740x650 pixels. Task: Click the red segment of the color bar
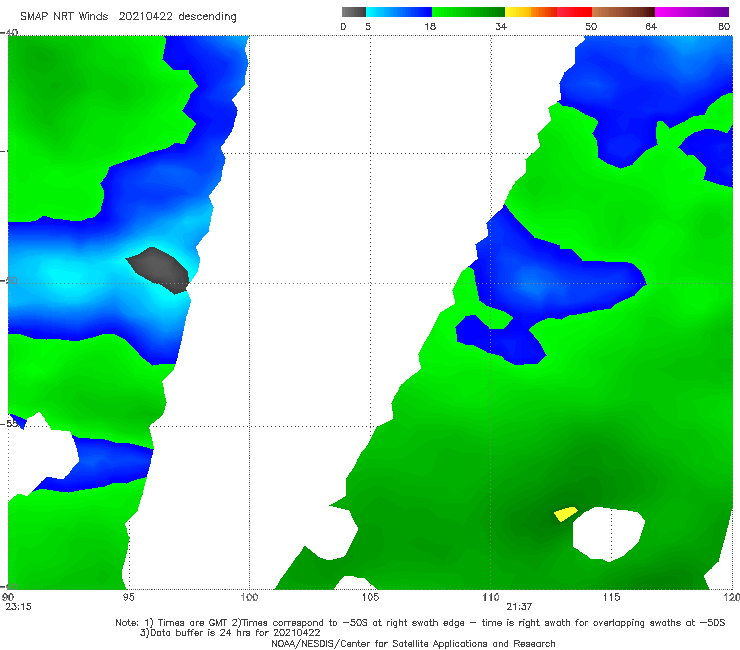click(574, 12)
